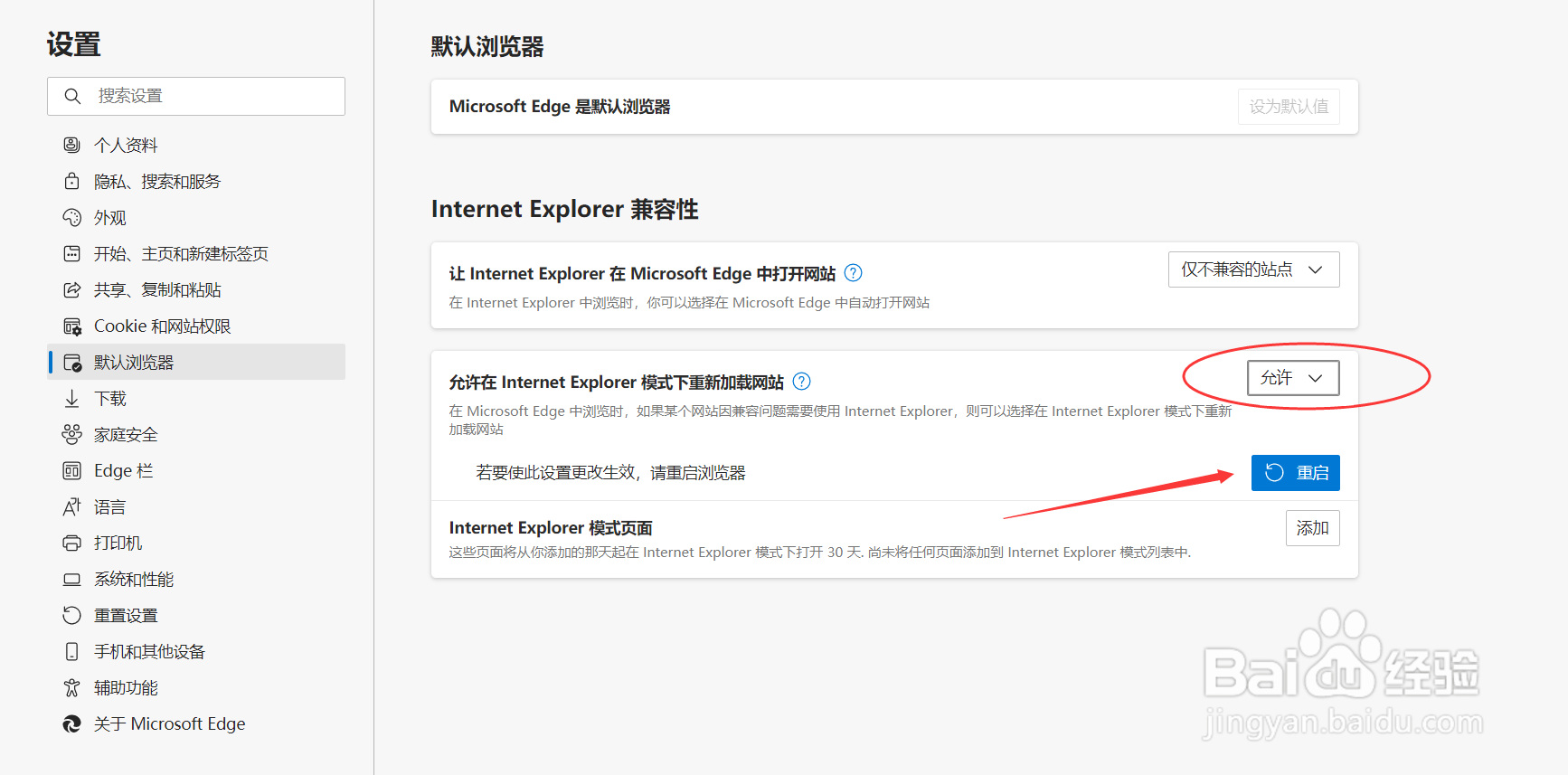This screenshot has height=775, width=1568.
Task: Click the 搜索设置 search field
Action: point(196,96)
